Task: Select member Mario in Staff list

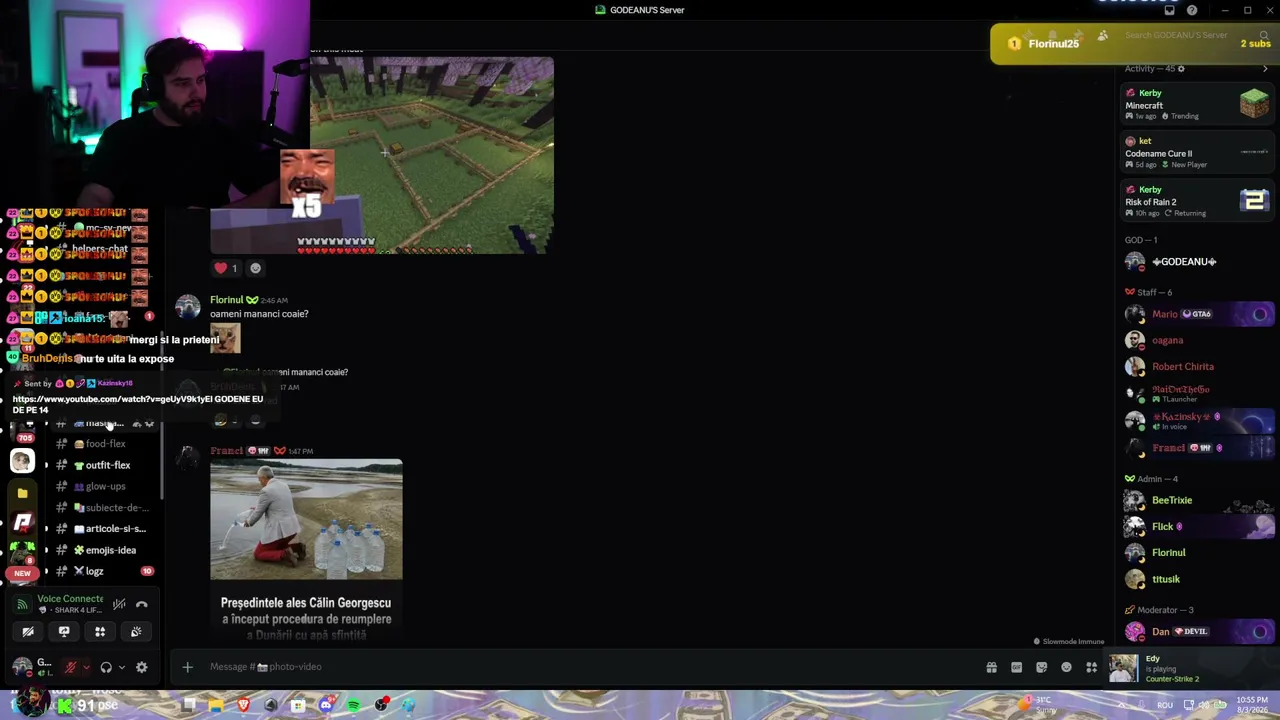Action: tap(1197, 314)
